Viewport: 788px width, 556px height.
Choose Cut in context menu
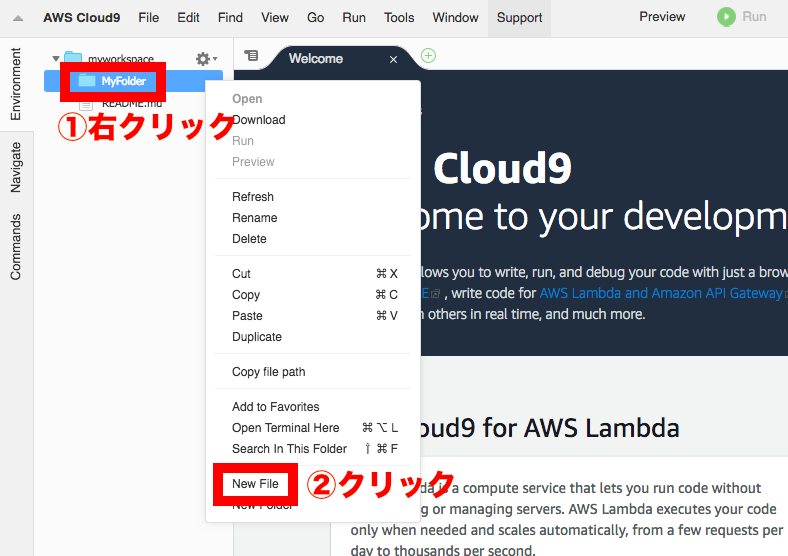(x=313, y=273)
